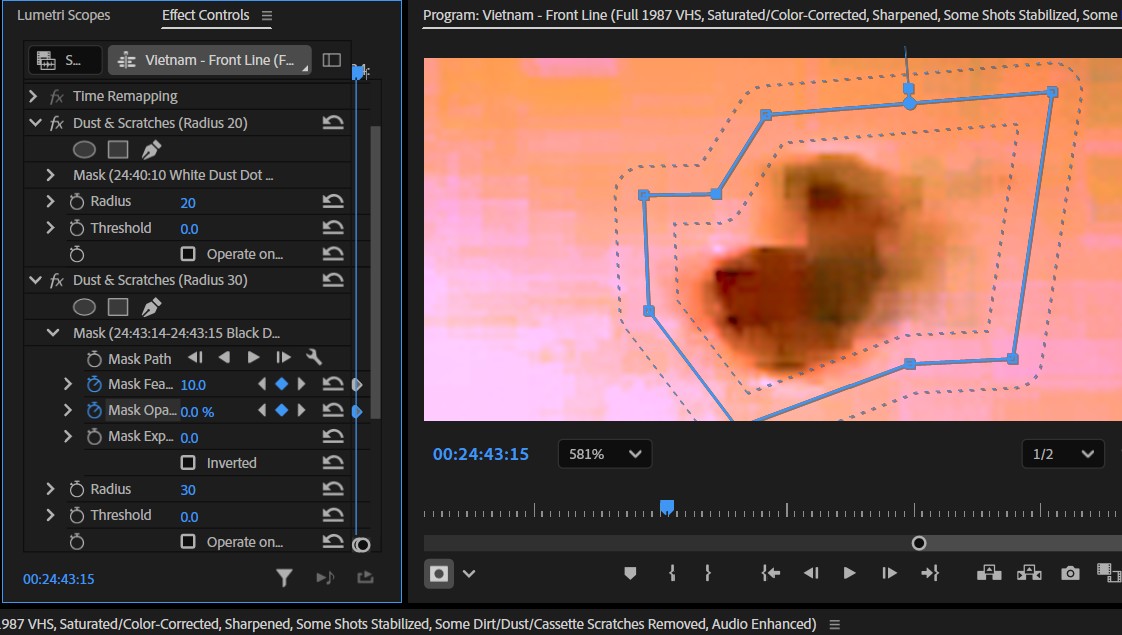
Task: Click the Program monitor timecode 00:24:43:15
Action: click(481, 454)
